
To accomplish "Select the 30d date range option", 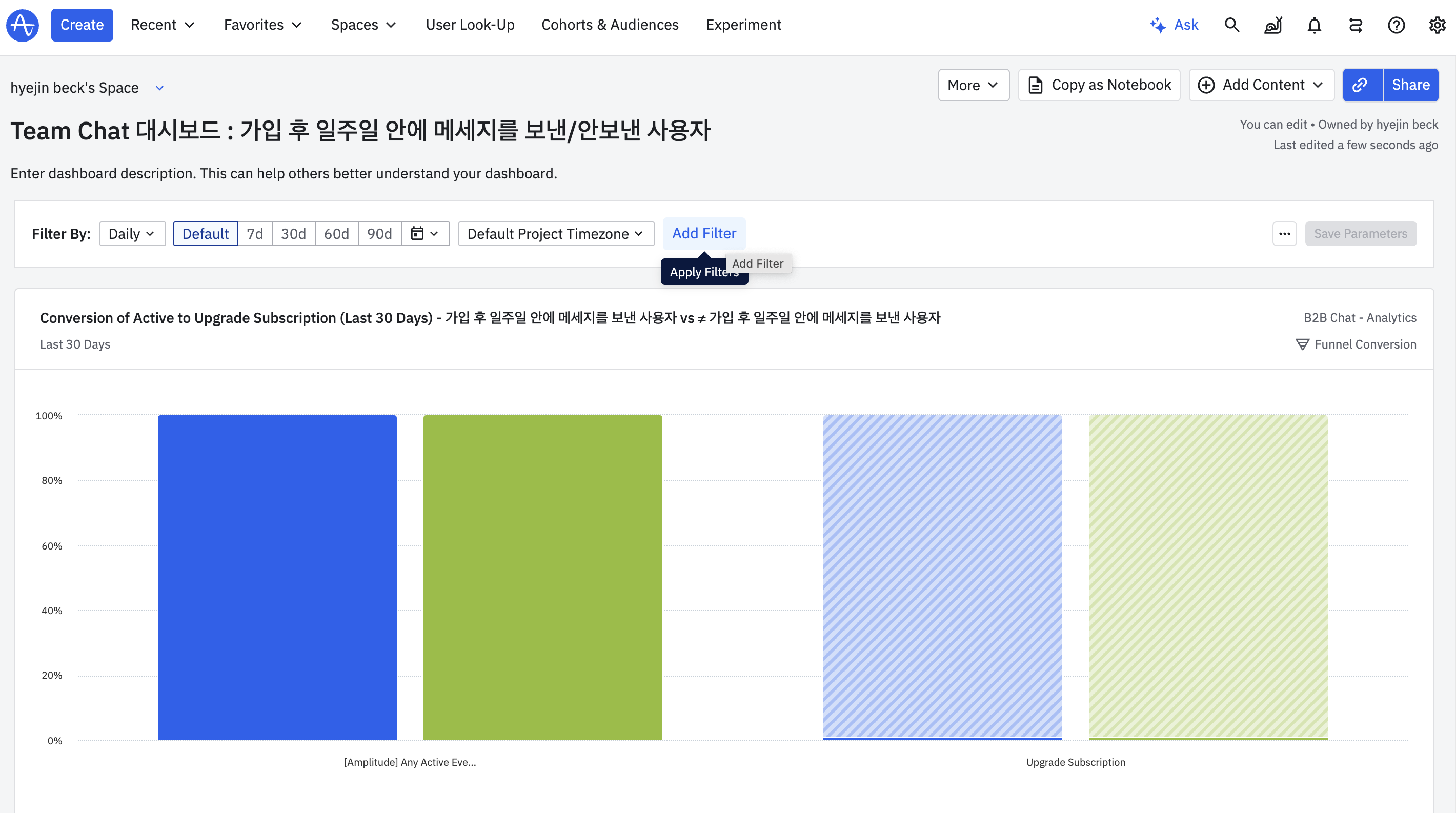I will coord(293,233).
